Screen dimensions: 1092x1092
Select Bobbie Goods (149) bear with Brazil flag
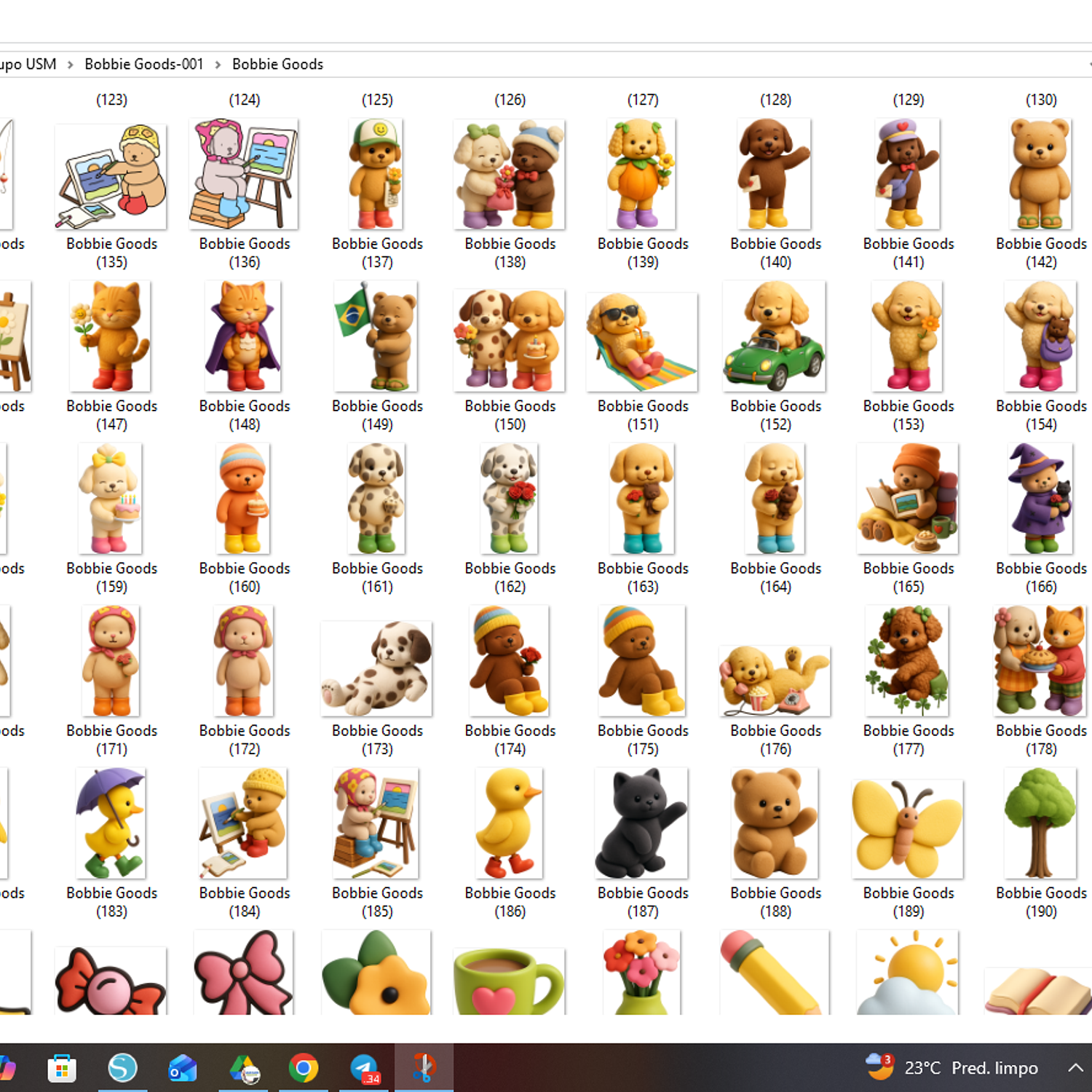tap(376, 337)
